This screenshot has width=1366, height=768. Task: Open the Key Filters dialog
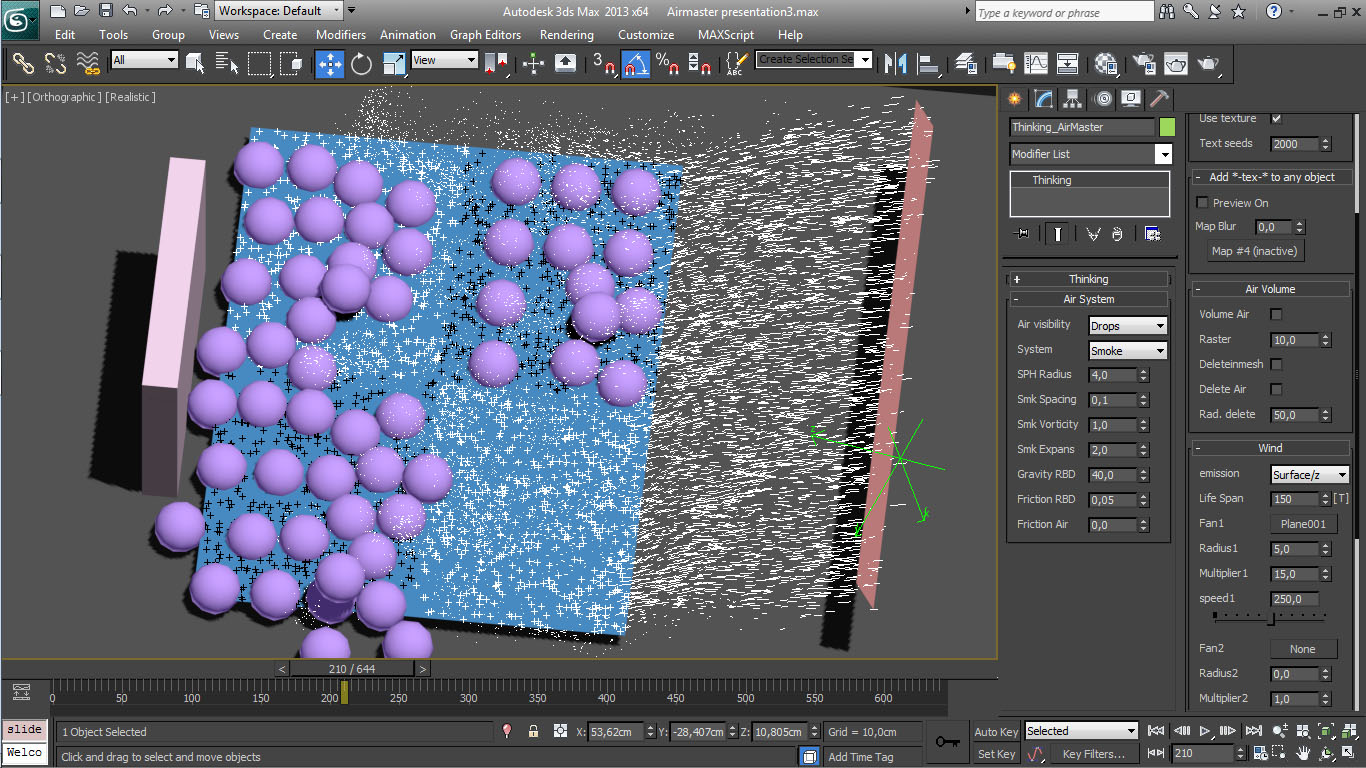click(x=1093, y=754)
